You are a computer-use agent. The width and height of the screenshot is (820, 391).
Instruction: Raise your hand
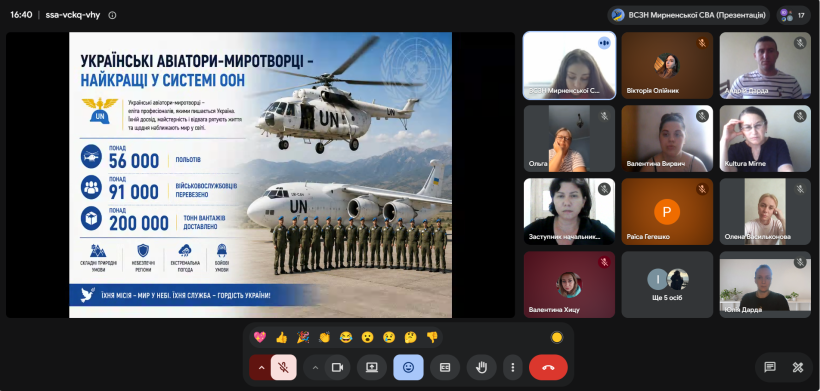[482, 367]
